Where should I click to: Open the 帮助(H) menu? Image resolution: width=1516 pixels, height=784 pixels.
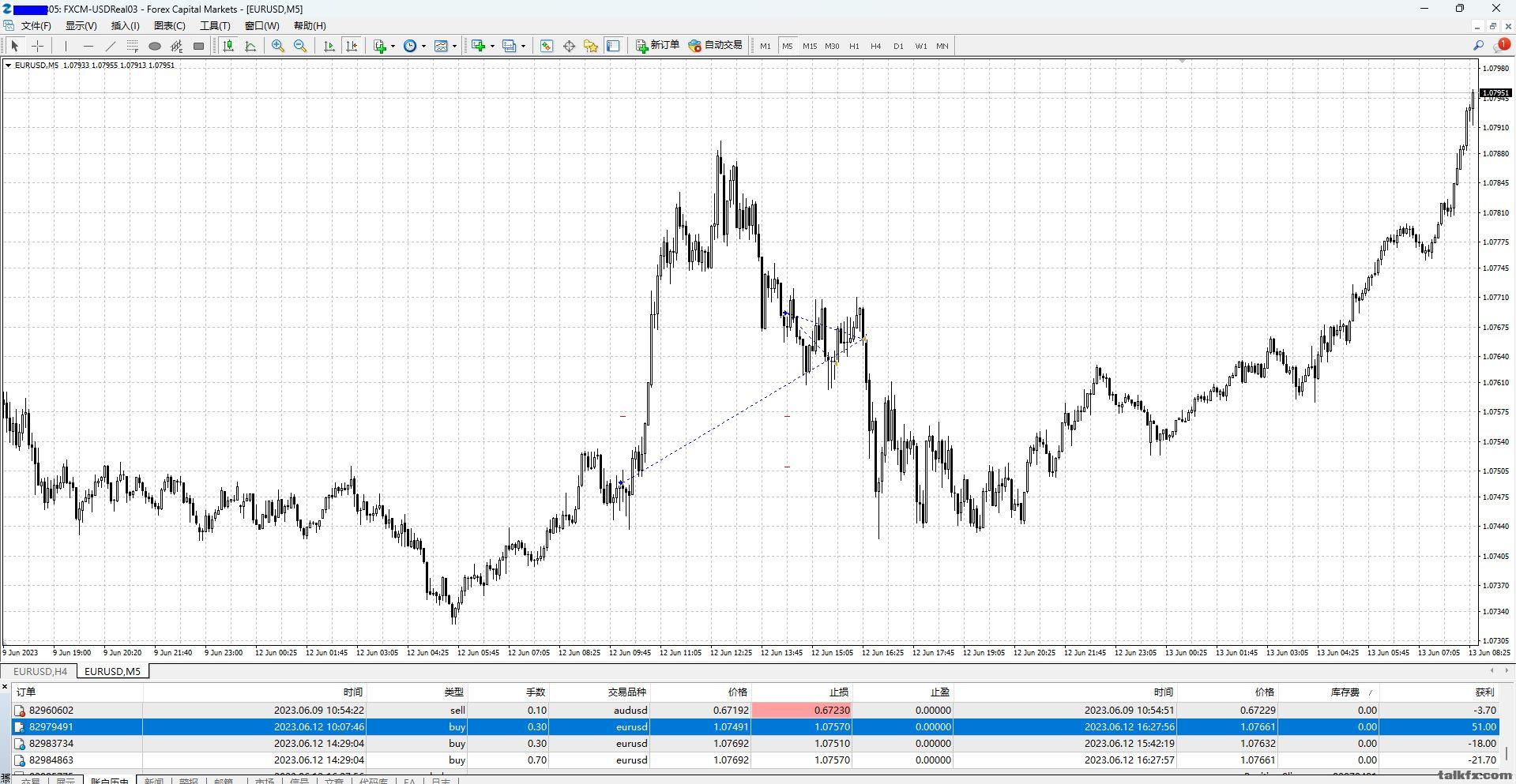(x=310, y=25)
